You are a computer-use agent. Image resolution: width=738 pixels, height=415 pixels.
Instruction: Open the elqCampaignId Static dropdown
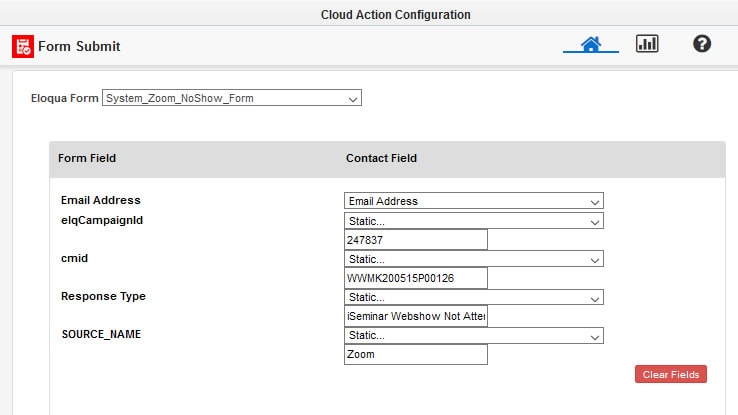(473, 221)
